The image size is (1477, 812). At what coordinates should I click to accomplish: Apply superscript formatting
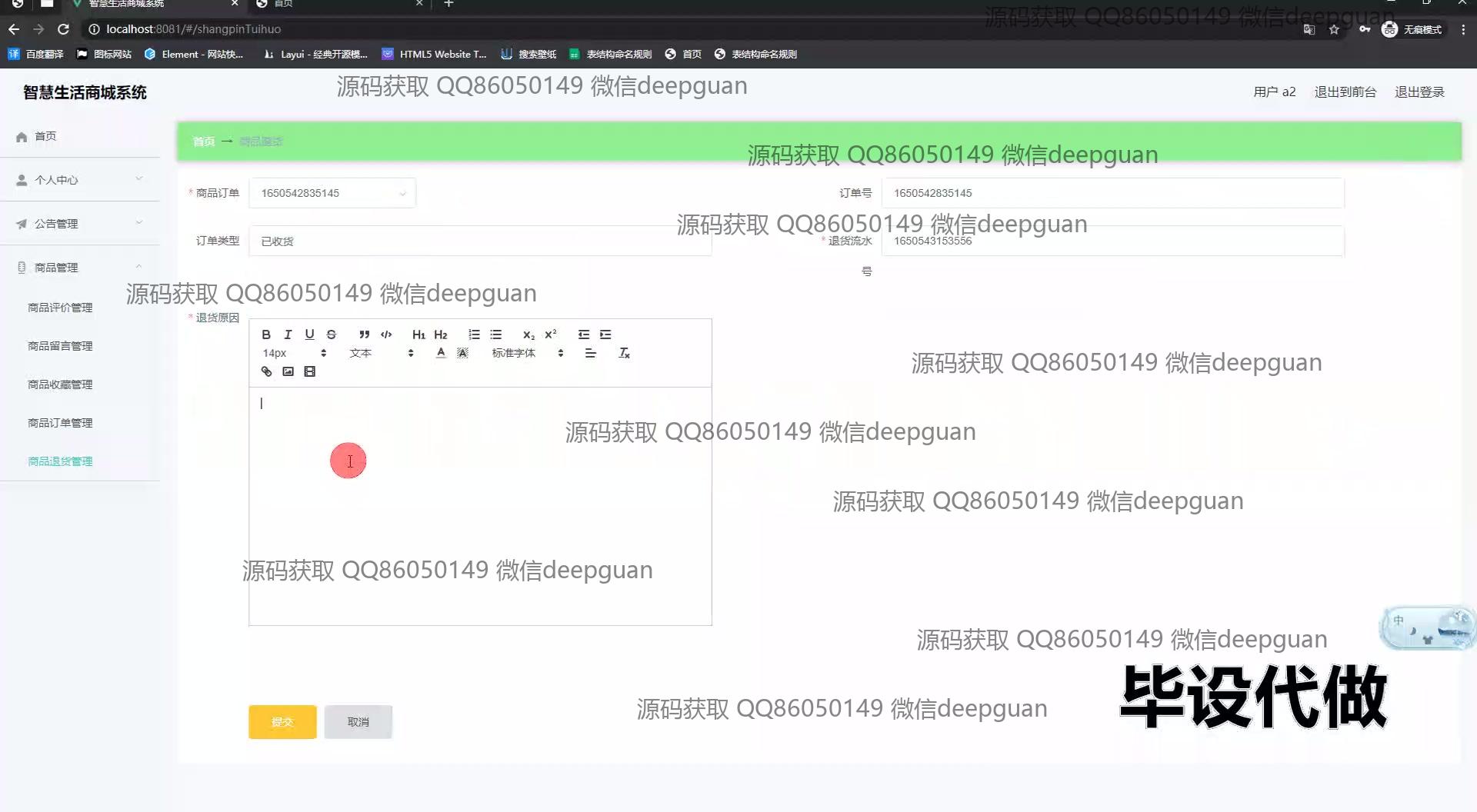point(550,334)
